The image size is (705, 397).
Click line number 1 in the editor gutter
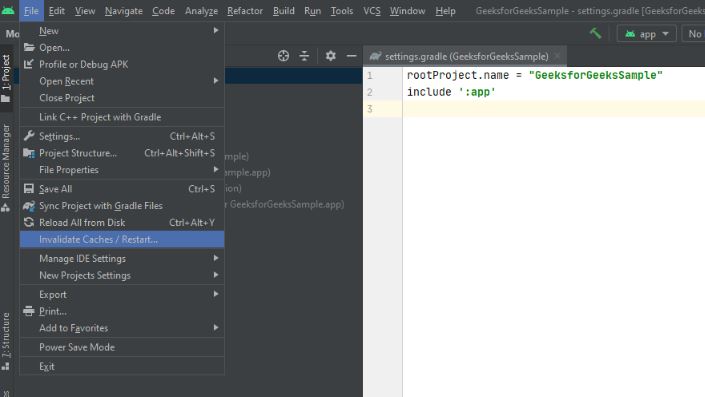370,75
